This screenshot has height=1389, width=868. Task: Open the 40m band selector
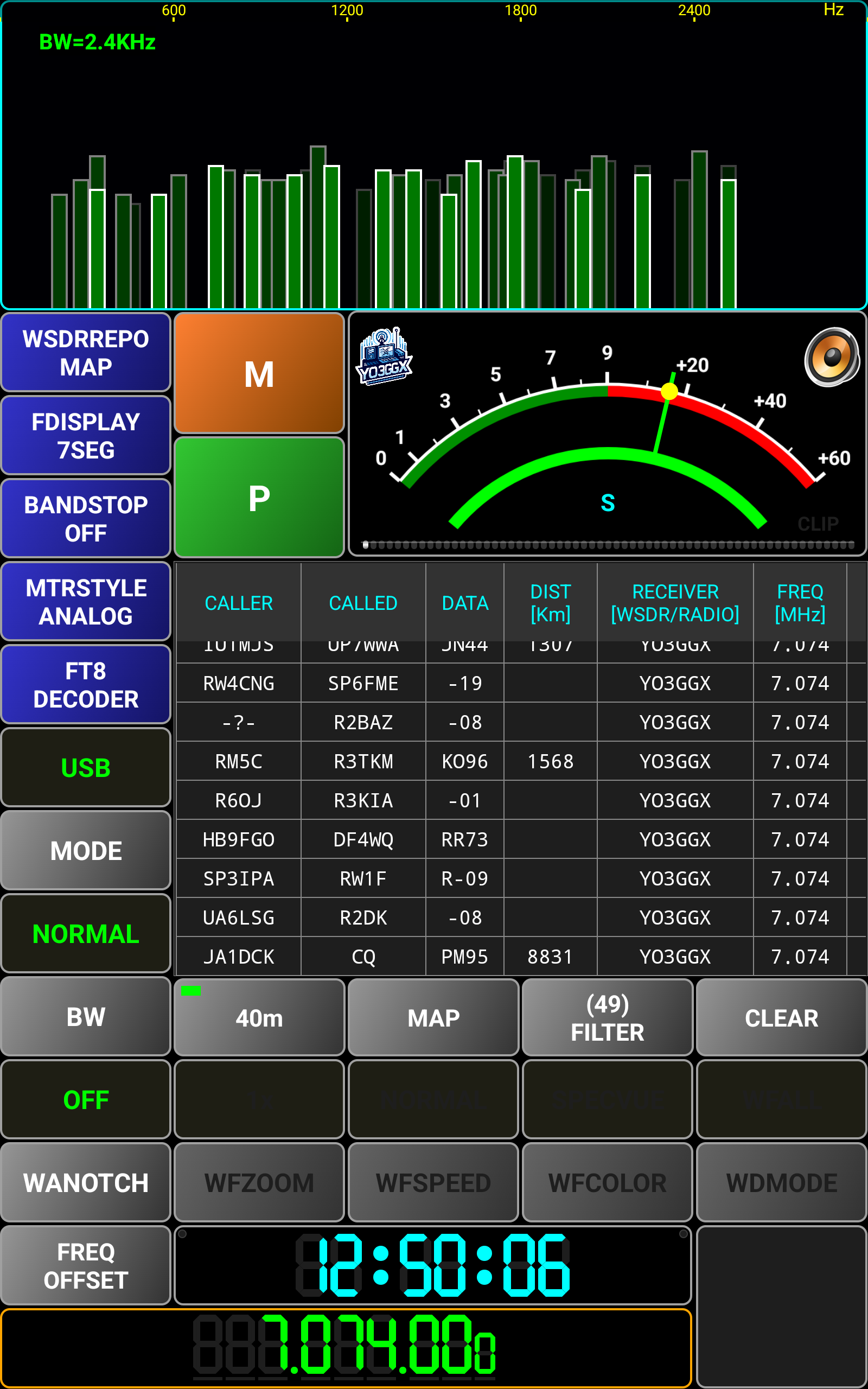(x=259, y=1018)
